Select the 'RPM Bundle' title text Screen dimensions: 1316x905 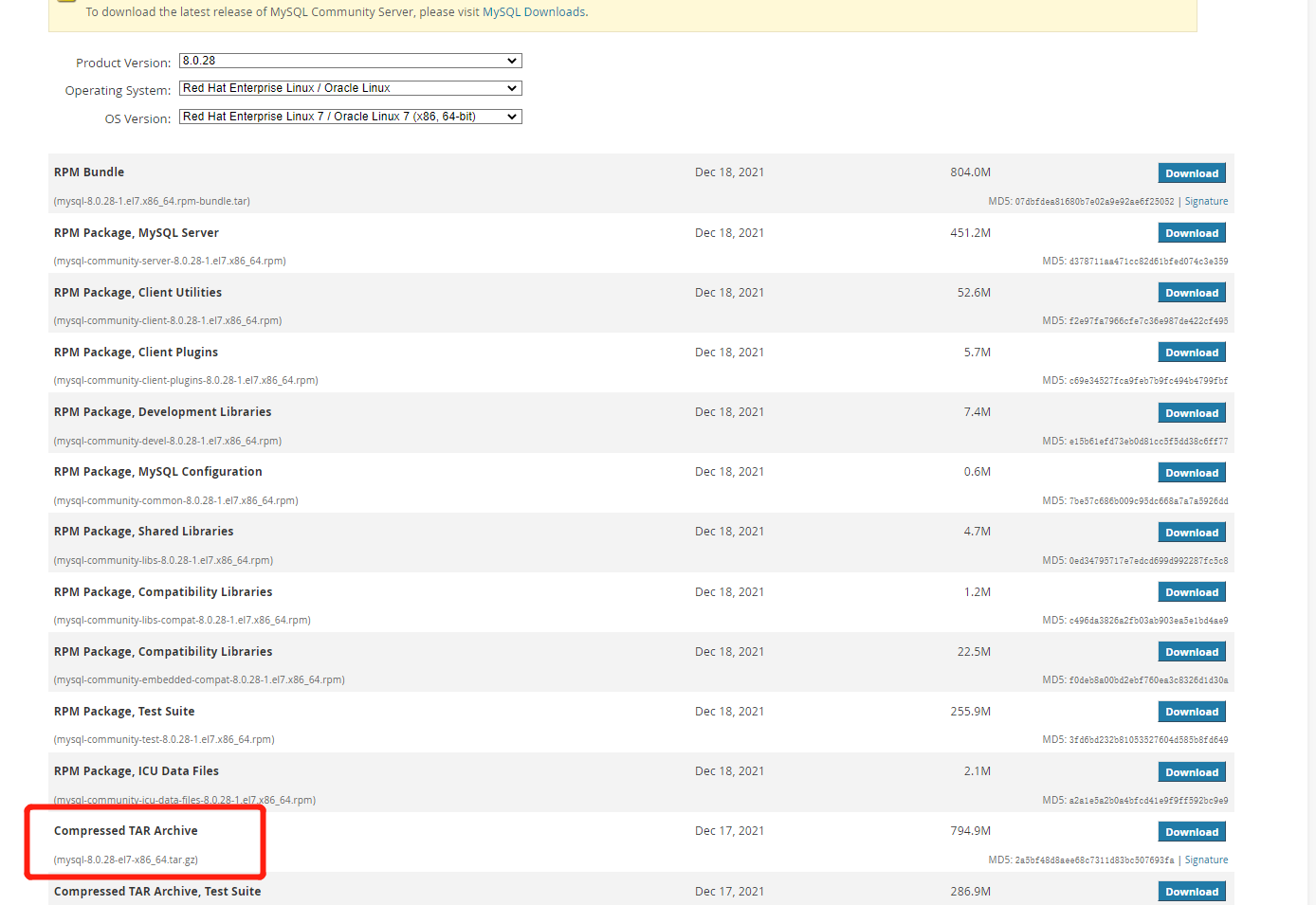[89, 172]
